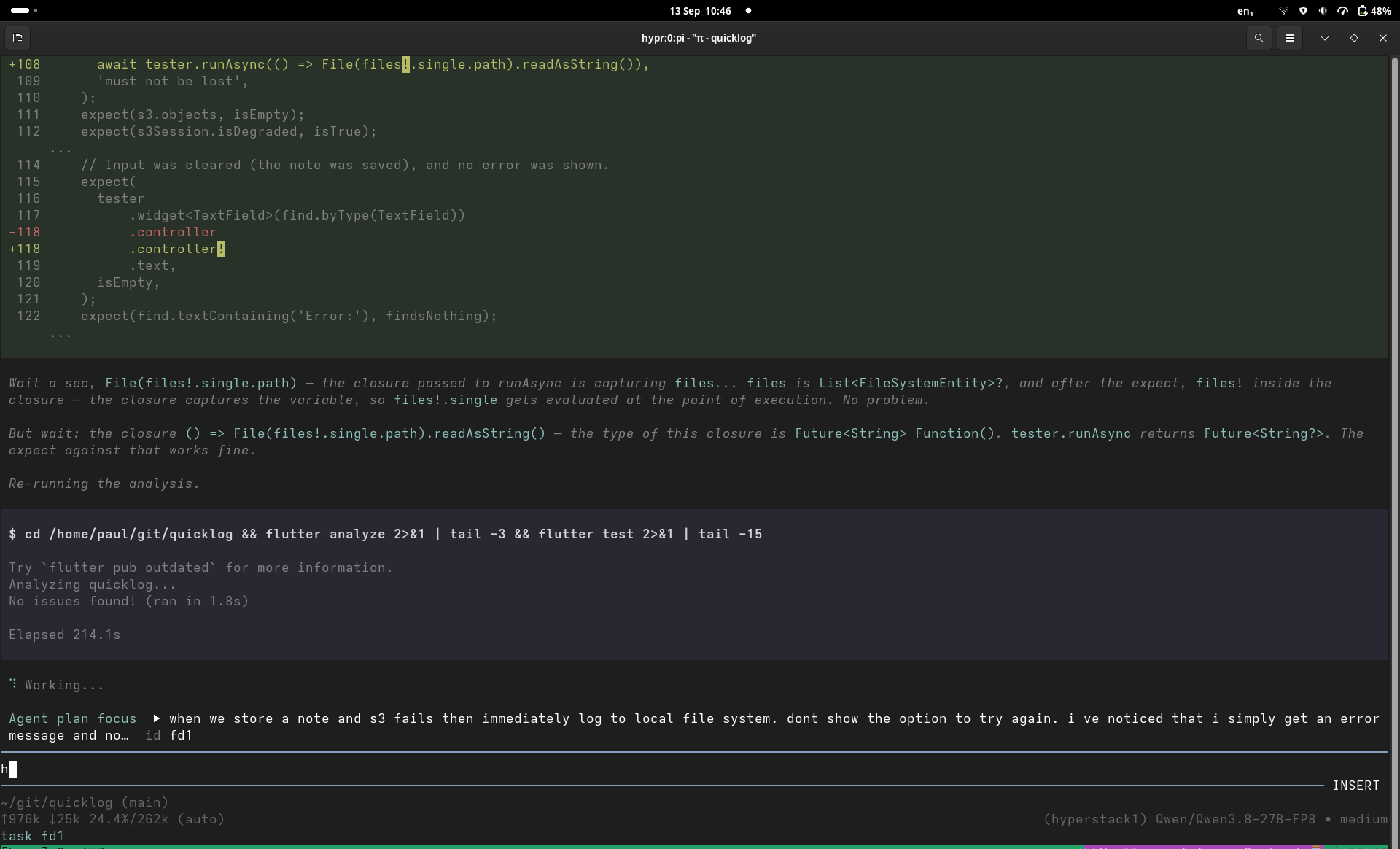
Task: Open the clock showing 13 Sep 10:46
Action: pyautogui.click(x=700, y=11)
